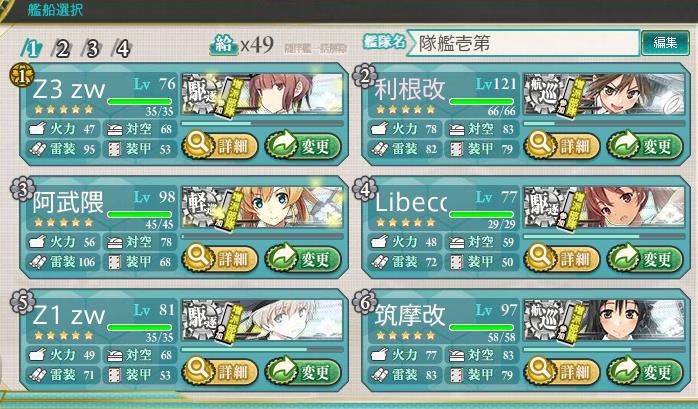Image resolution: width=698 pixels, height=409 pixels.
Task: Click the magnifier icon on 阿武隈's card
Action: (x=197, y=257)
